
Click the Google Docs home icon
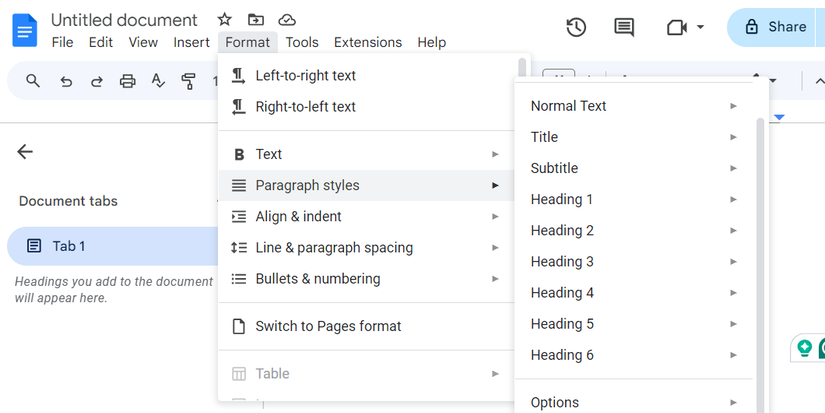[x=24, y=30]
